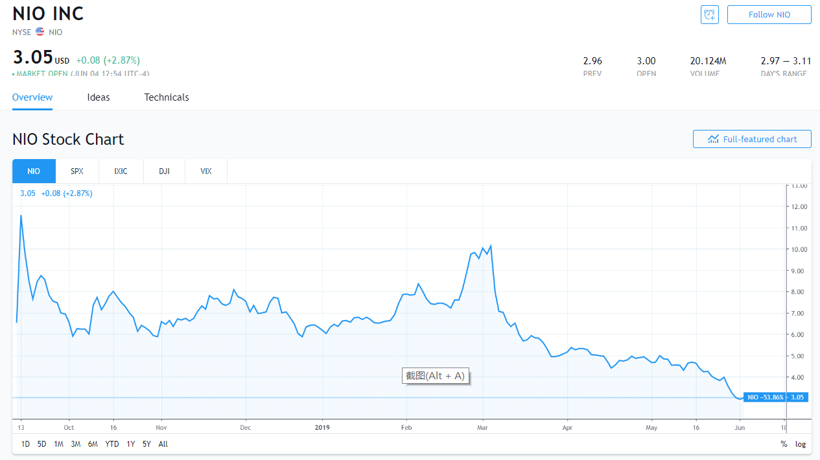Screen dimensions: 820x460
Task: Click the Follow NIO button
Action: (769, 15)
